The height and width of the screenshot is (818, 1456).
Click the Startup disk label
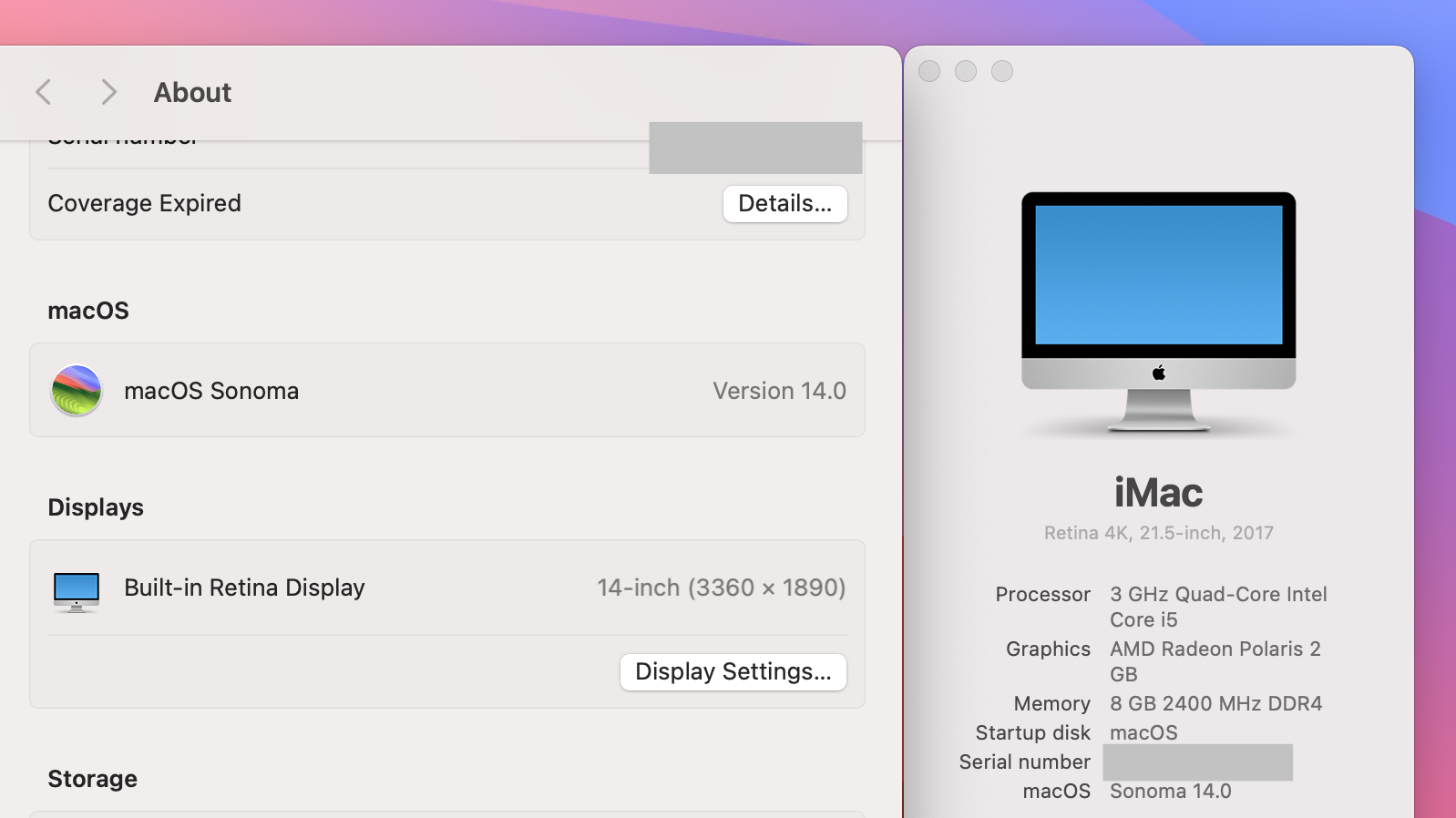(x=1032, y=732)
